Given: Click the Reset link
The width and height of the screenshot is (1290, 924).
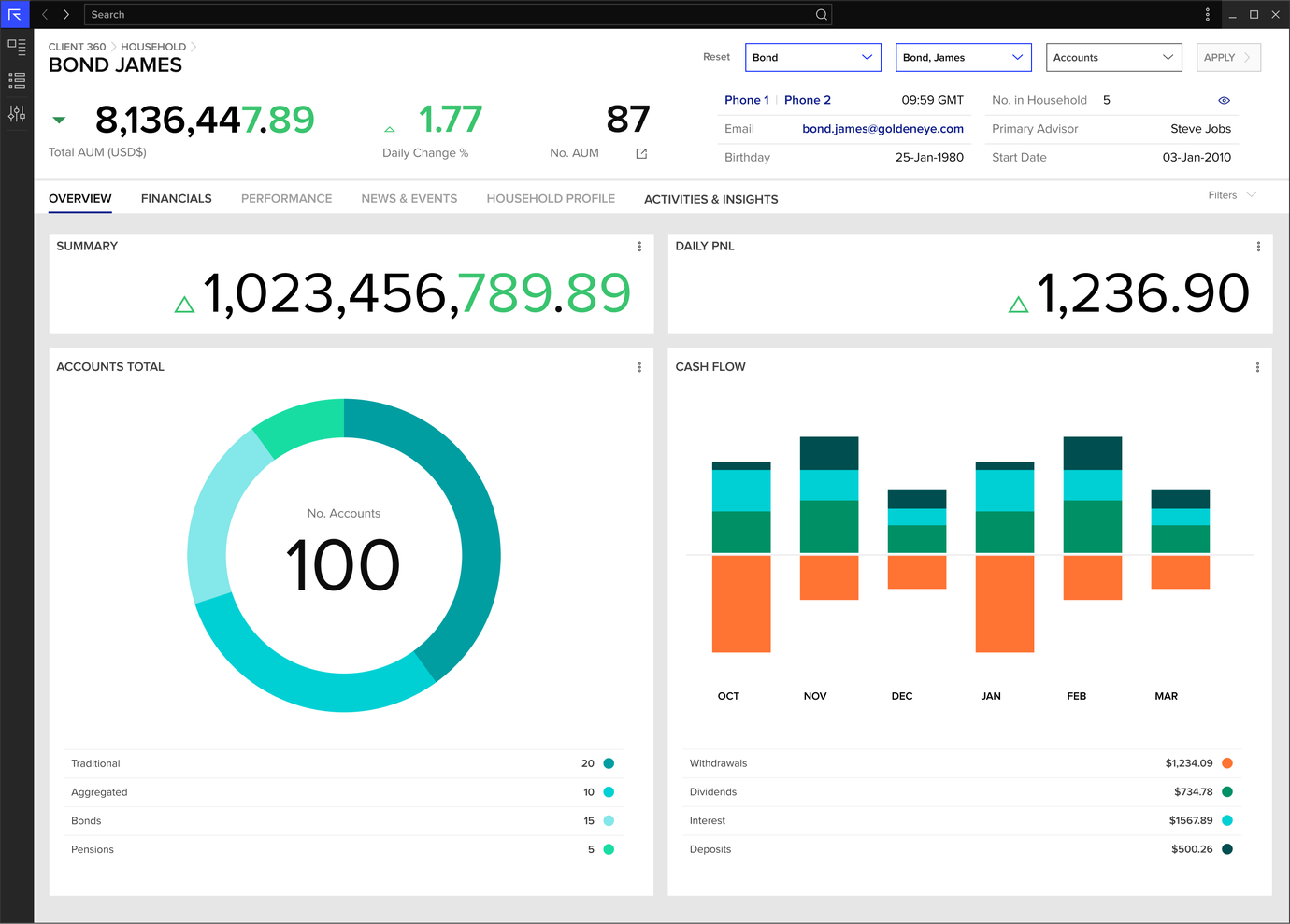Looking at the screenshot, I should pos(717,57).
